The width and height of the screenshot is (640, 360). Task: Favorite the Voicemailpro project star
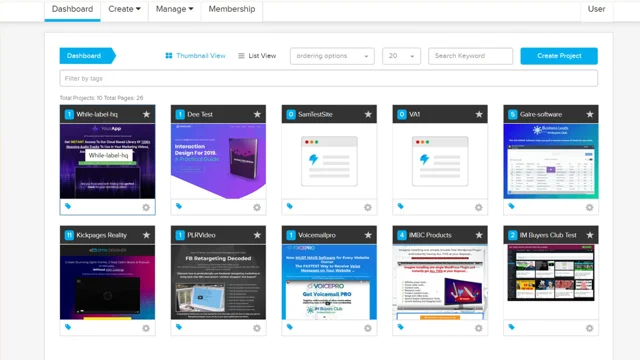coord(368,235)
